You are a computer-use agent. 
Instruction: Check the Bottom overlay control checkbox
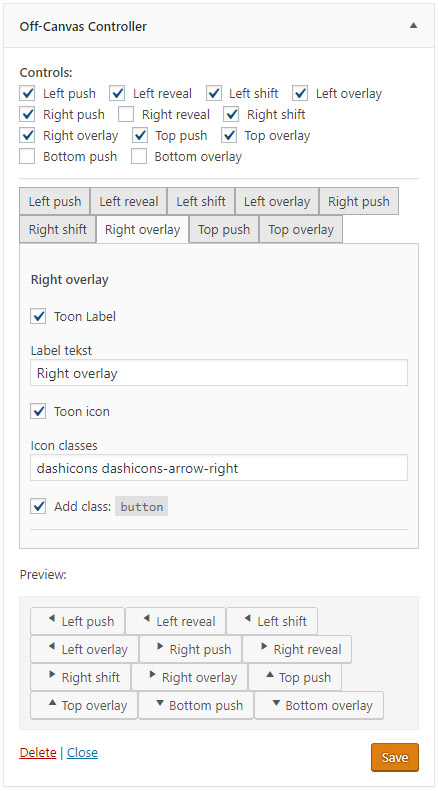click(x=139, y=157)
